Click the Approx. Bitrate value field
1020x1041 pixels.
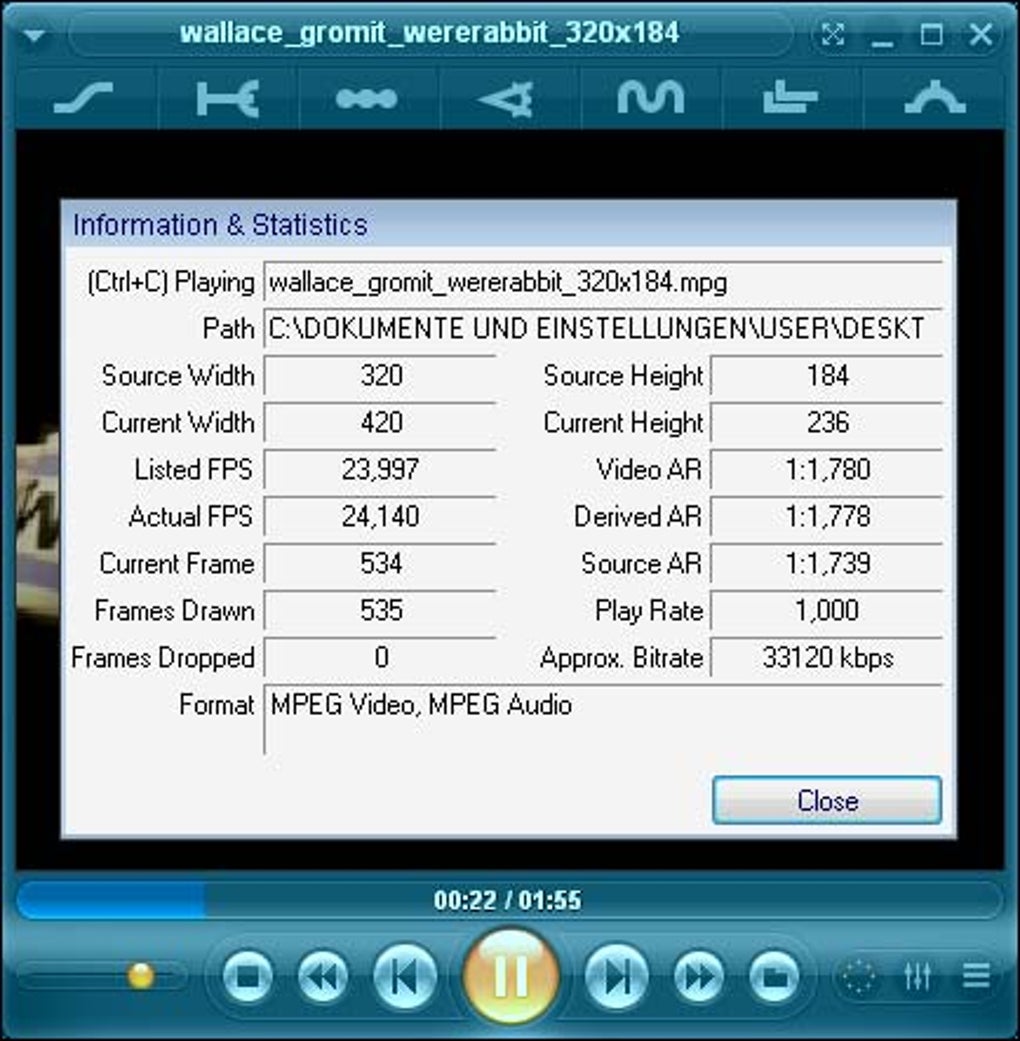point(826,658)
